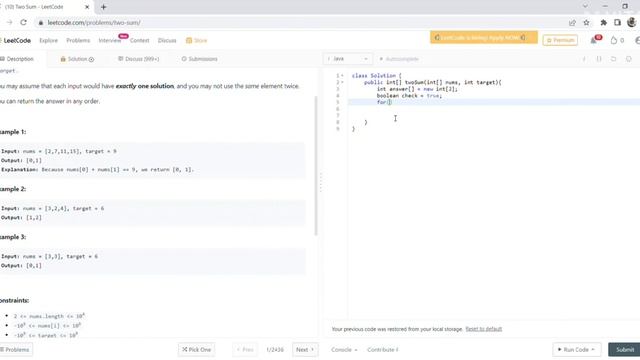640x360 pixels.
Task: Click the description panel scrollbar
Action: coord(316,165)
